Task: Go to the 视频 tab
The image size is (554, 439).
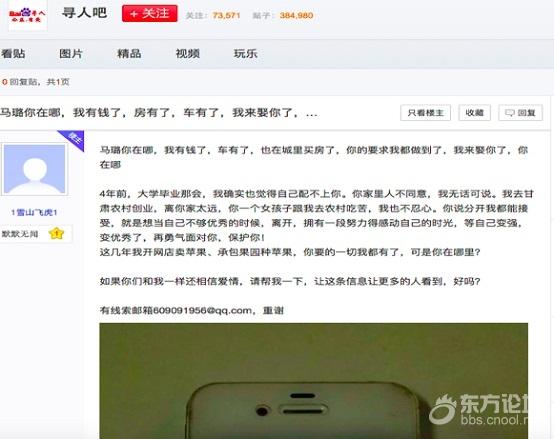Action: 188,54
